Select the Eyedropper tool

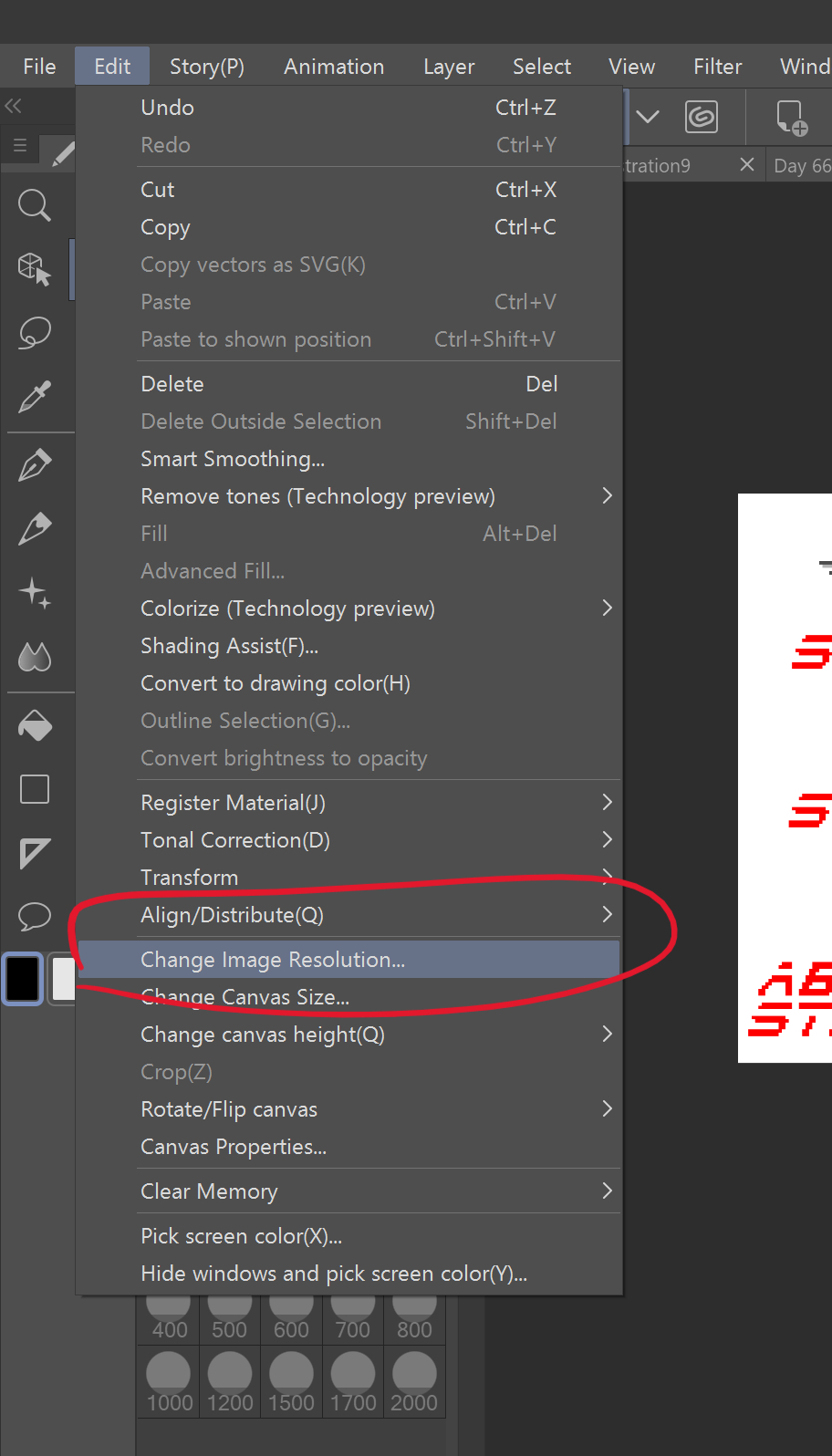pos(34,397)
